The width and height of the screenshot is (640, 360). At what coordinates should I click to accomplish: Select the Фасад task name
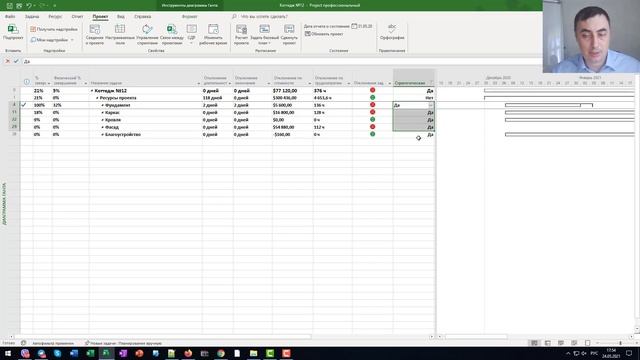pyautogui.click(x=112, y=127)
